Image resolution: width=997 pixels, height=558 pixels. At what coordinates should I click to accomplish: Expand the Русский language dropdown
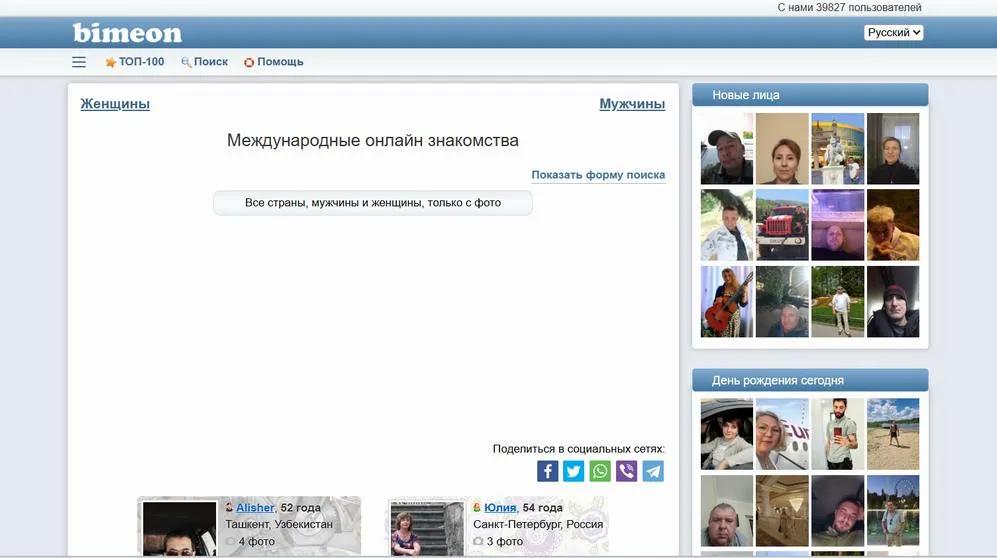tap(893, 33)
